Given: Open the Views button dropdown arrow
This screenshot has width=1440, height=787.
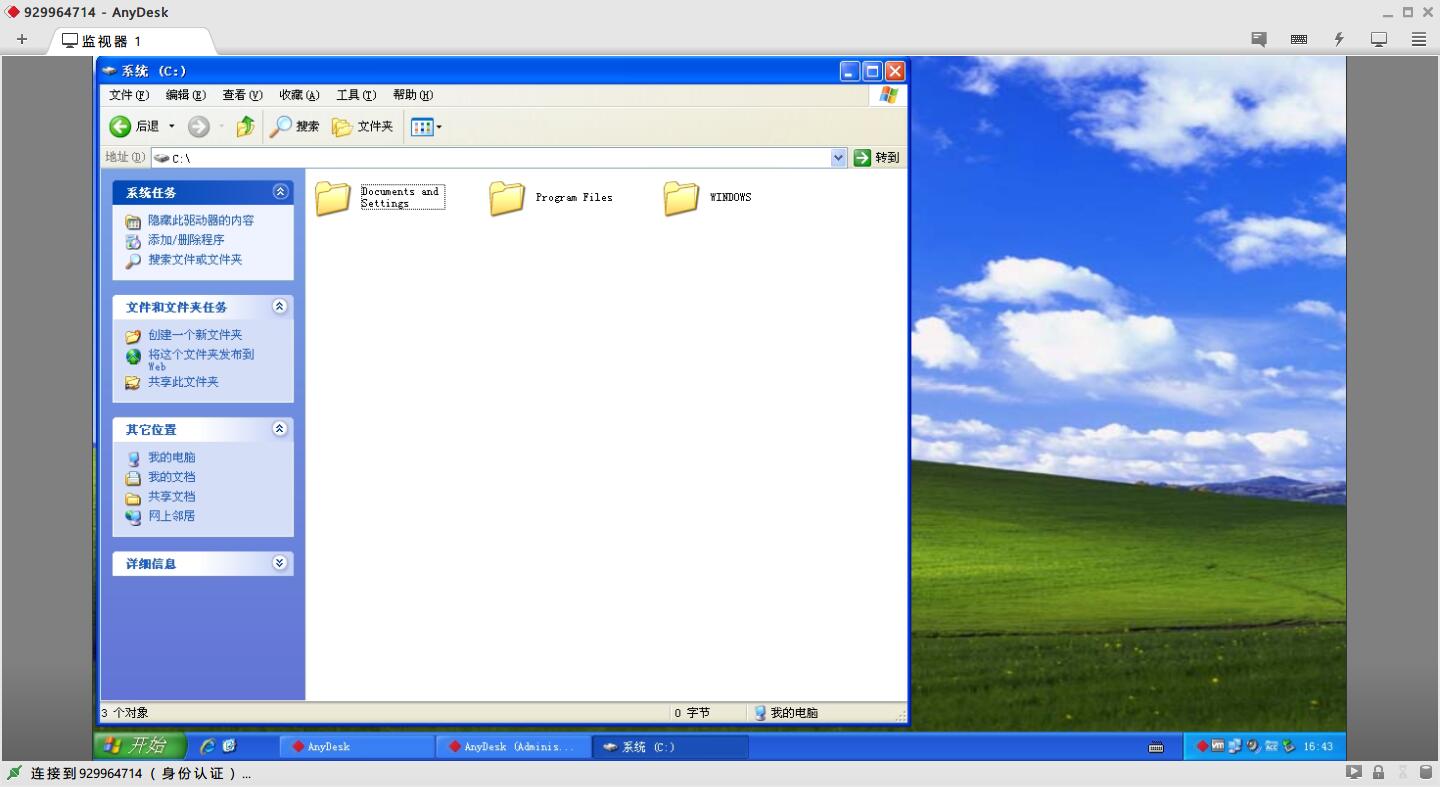Looking at the screenshot, I should [x=439, y=127].
